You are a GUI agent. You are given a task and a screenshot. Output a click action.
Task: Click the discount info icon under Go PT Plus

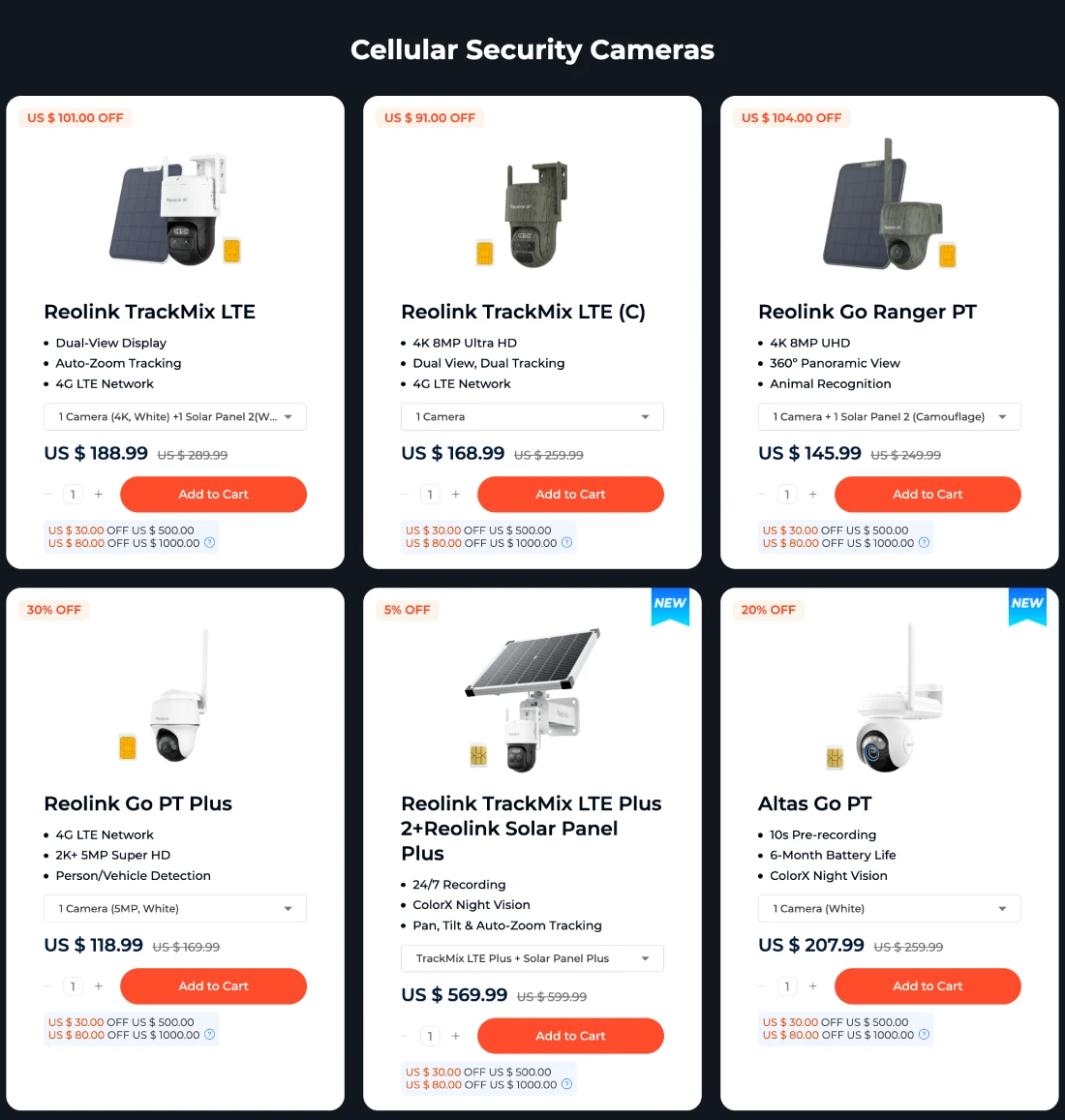coord(210,1035)
